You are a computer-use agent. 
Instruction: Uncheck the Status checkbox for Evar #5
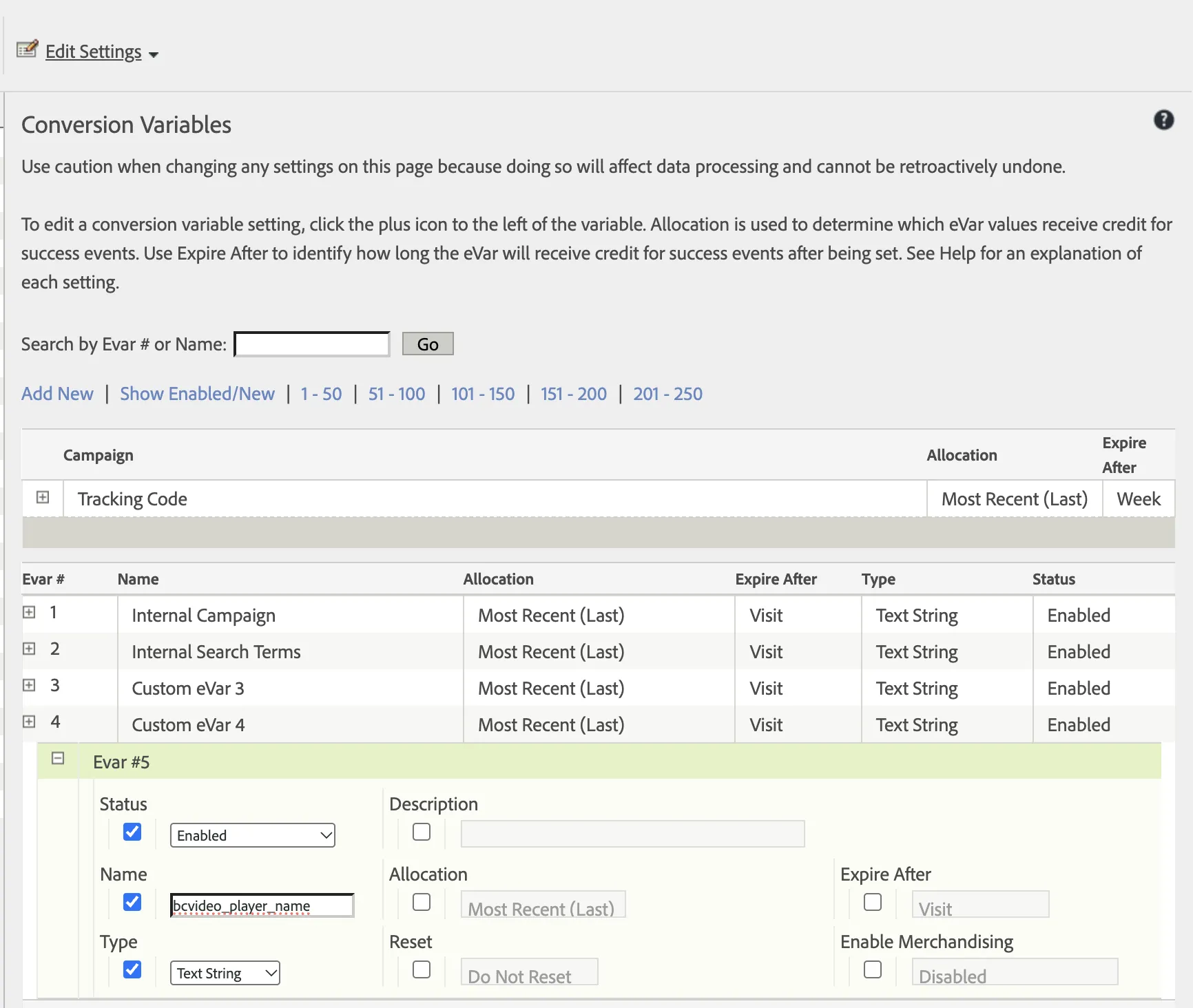(x=132, y=832)
